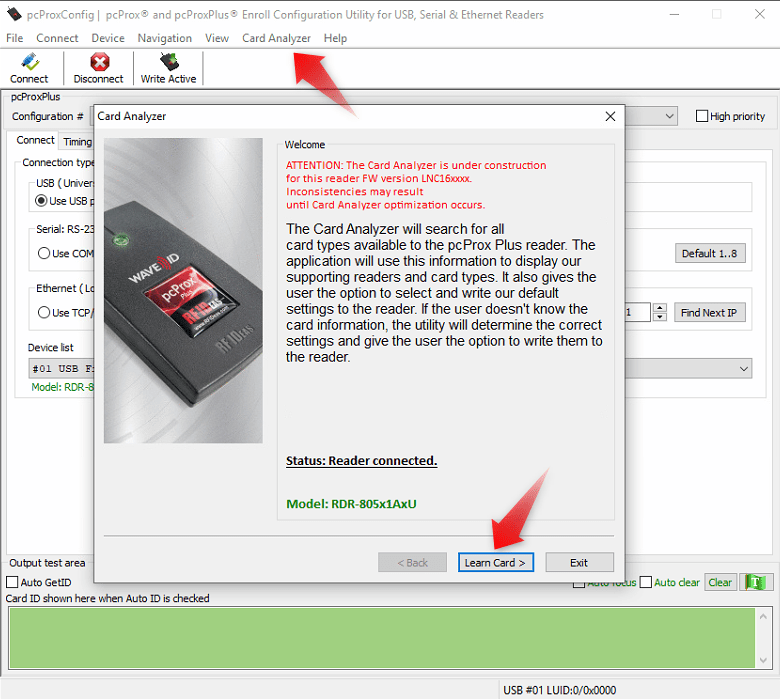Click the Status: Reader connected text
This screenshot has width=780, height=700.
click(362, 461)
